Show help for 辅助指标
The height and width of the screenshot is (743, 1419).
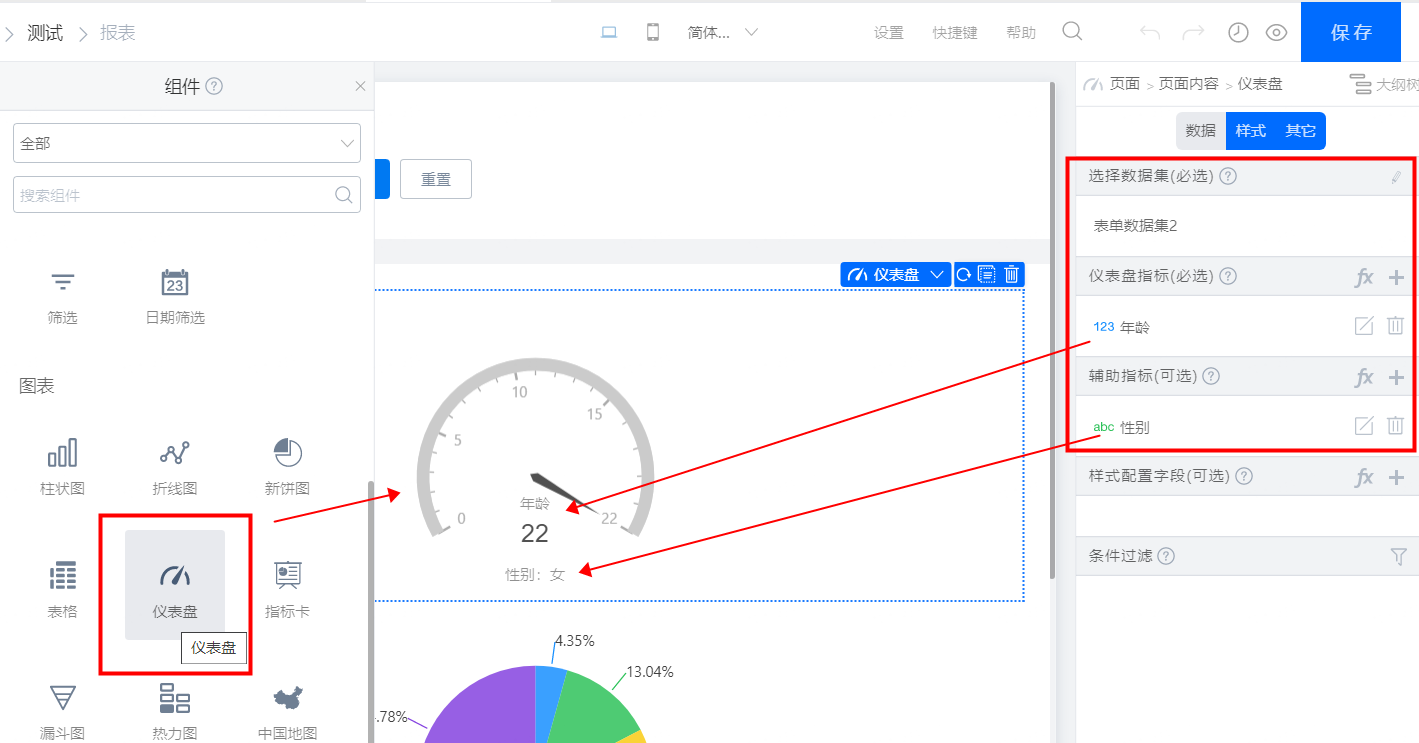[x=1211, y=376]
